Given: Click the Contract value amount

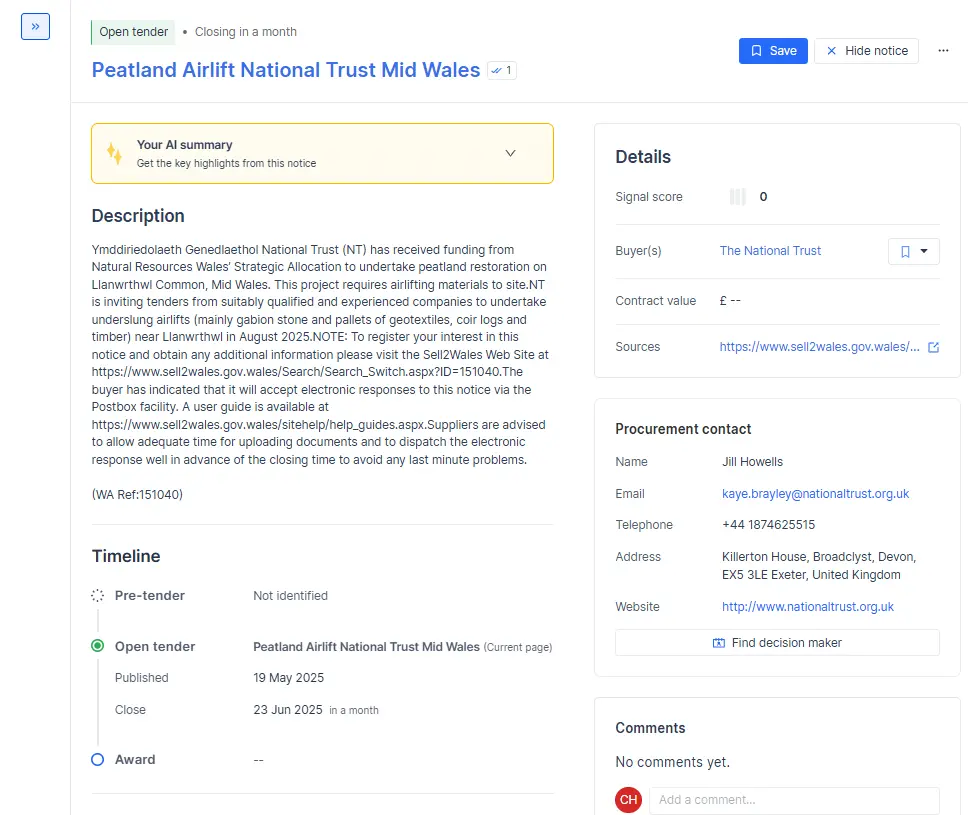Looking at the screenshot, I should click(x=730, y=301).
